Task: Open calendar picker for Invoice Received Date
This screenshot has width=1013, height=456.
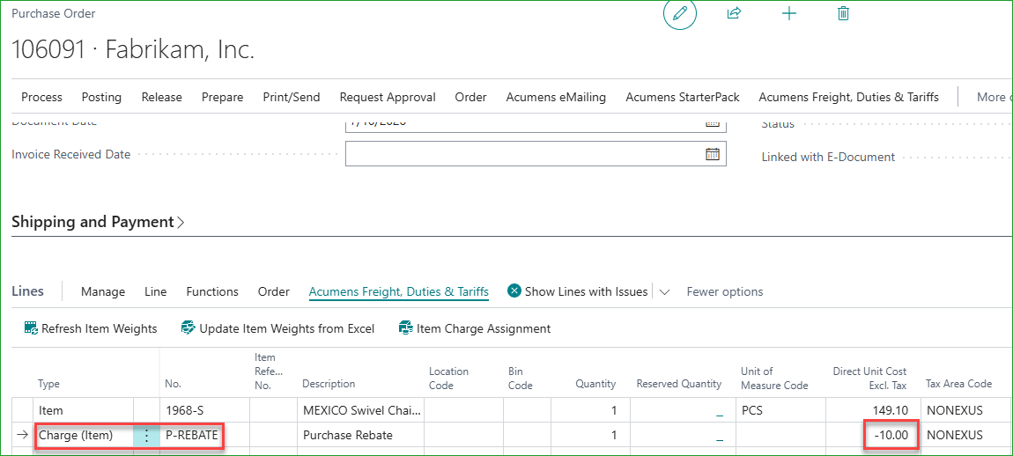Action: pyautogui.click(x=712, y=154)
